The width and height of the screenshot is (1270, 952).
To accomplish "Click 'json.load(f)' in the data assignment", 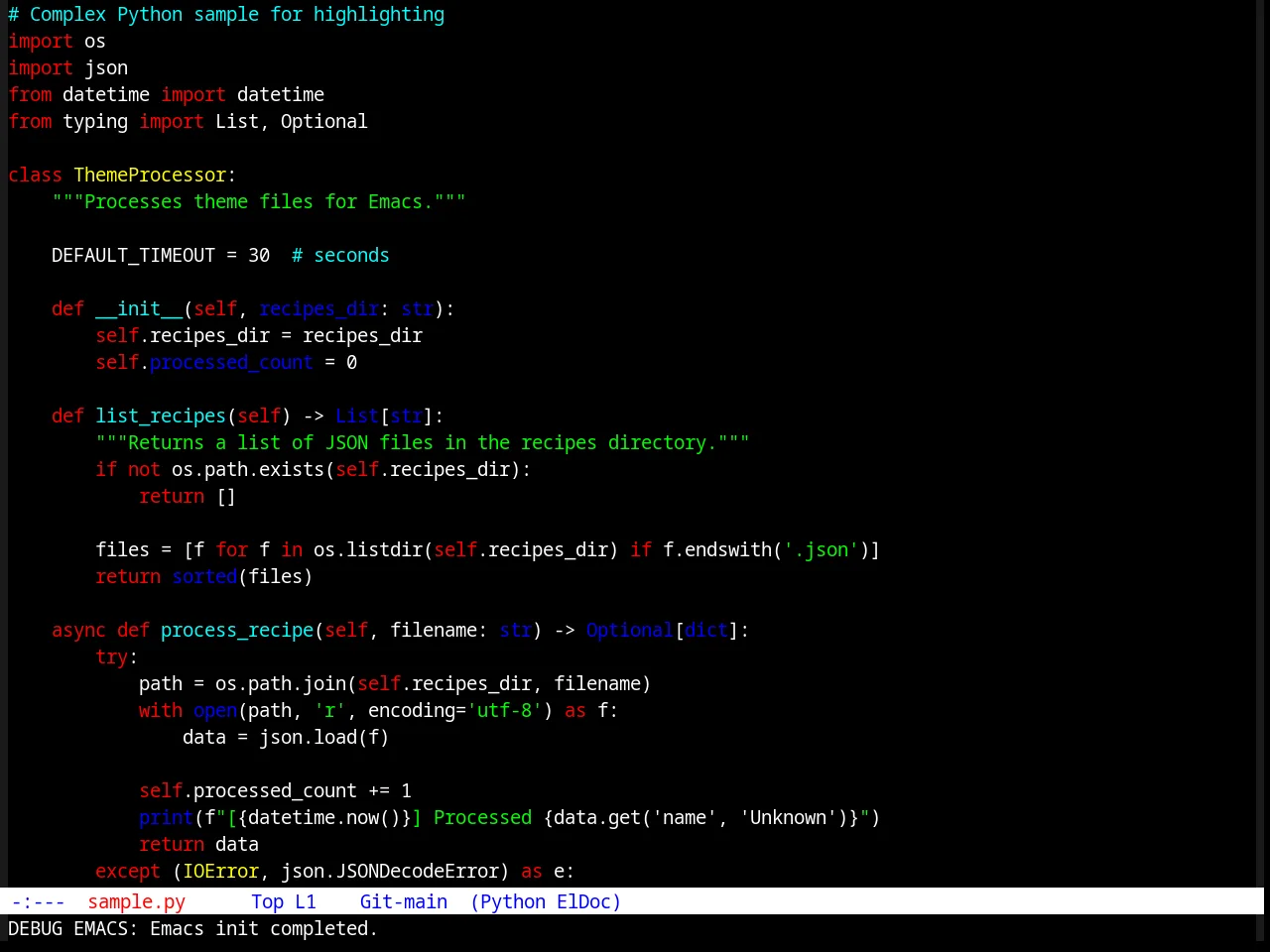I will [324, 738].
